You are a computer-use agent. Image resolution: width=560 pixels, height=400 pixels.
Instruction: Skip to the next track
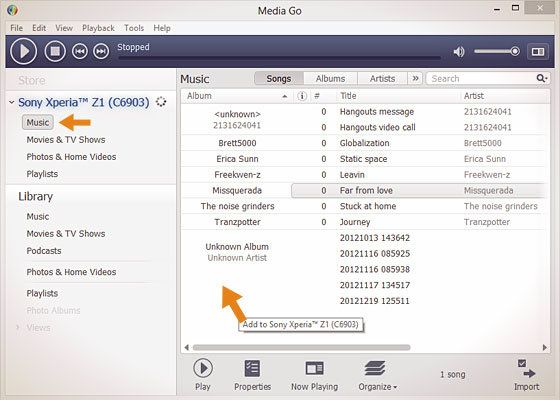click(101, 51)
